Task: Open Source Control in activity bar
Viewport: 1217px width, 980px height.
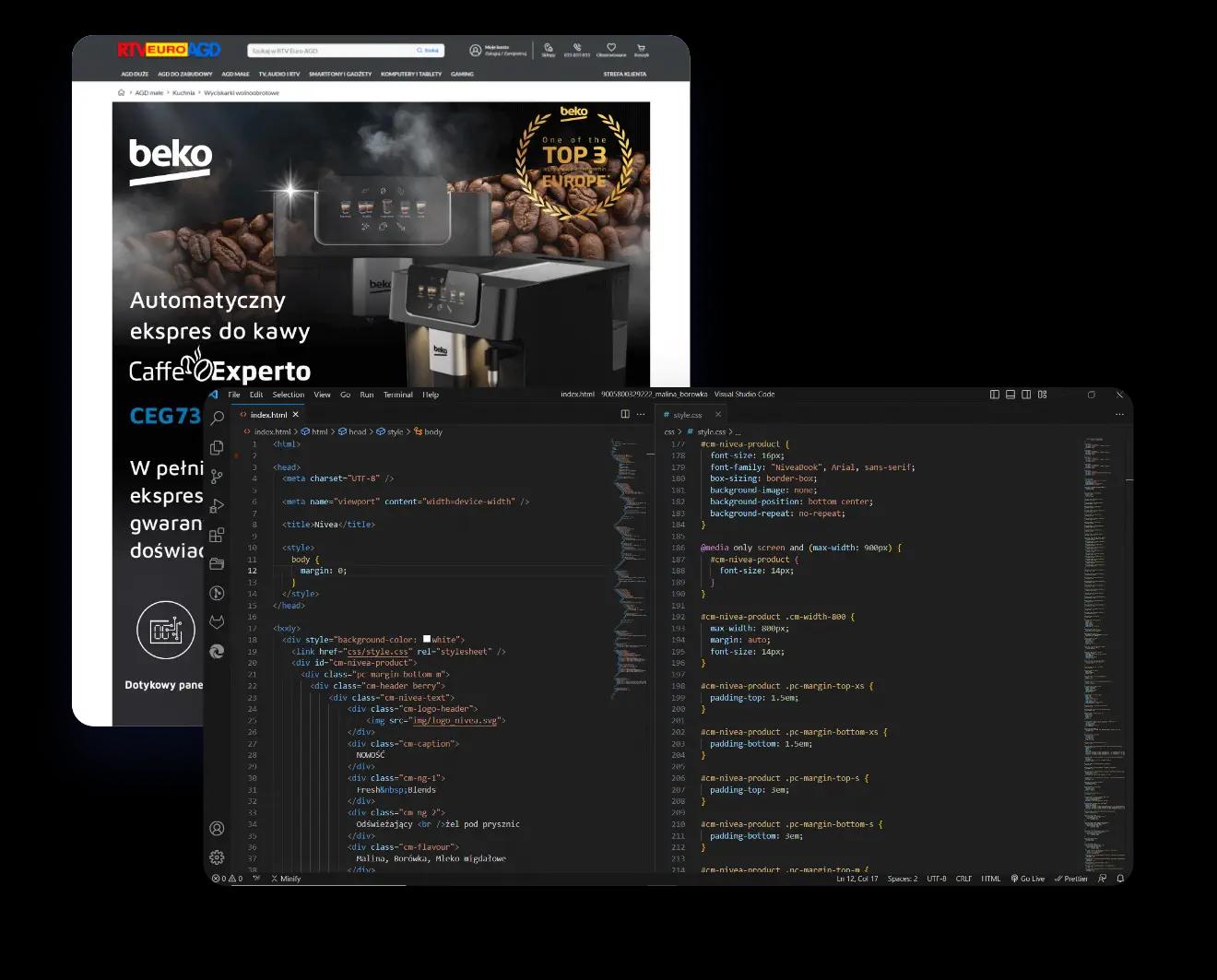Action: (x=217, y=477)
